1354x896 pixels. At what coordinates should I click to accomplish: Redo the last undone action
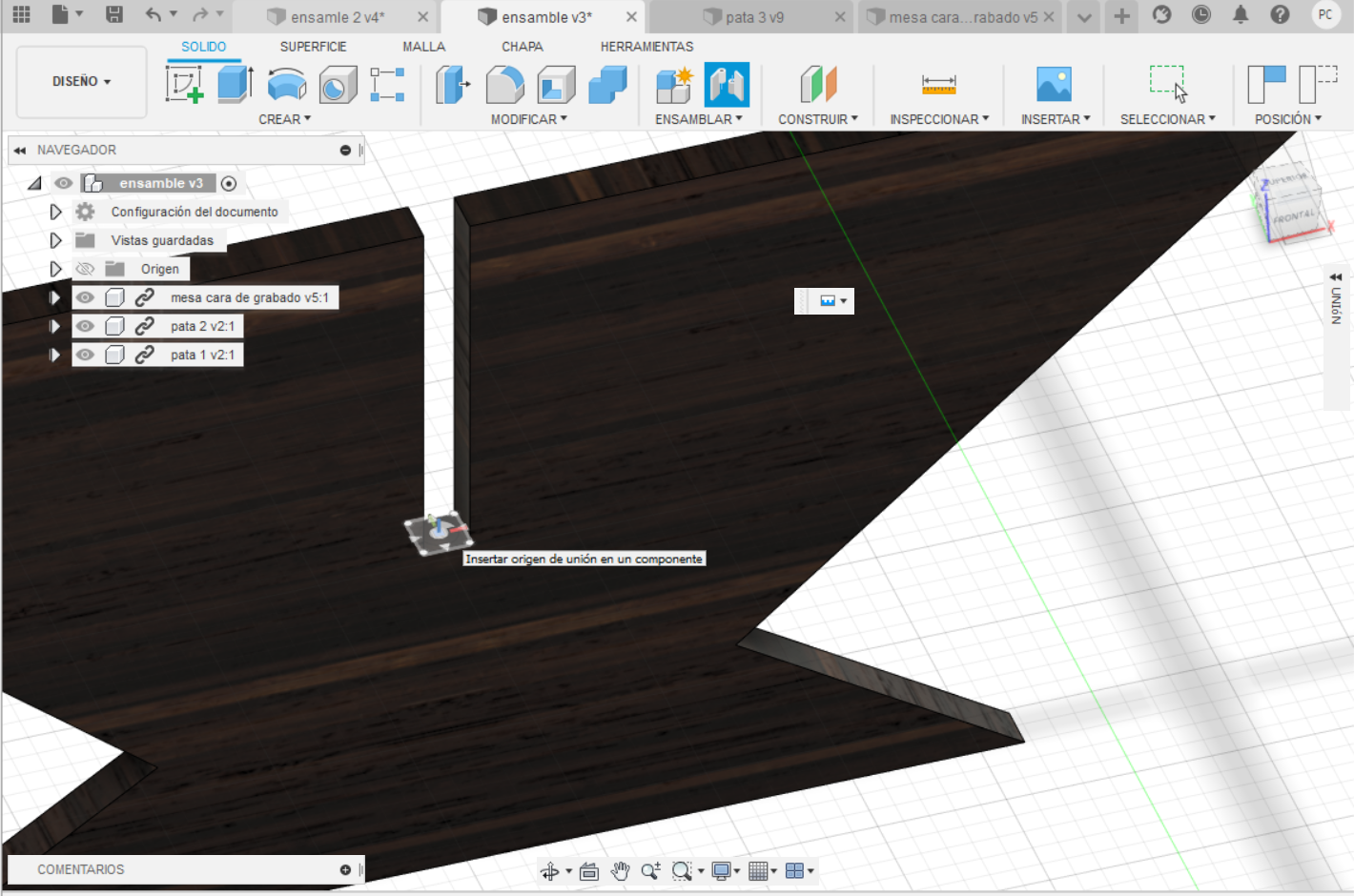(x=199, y=14)
